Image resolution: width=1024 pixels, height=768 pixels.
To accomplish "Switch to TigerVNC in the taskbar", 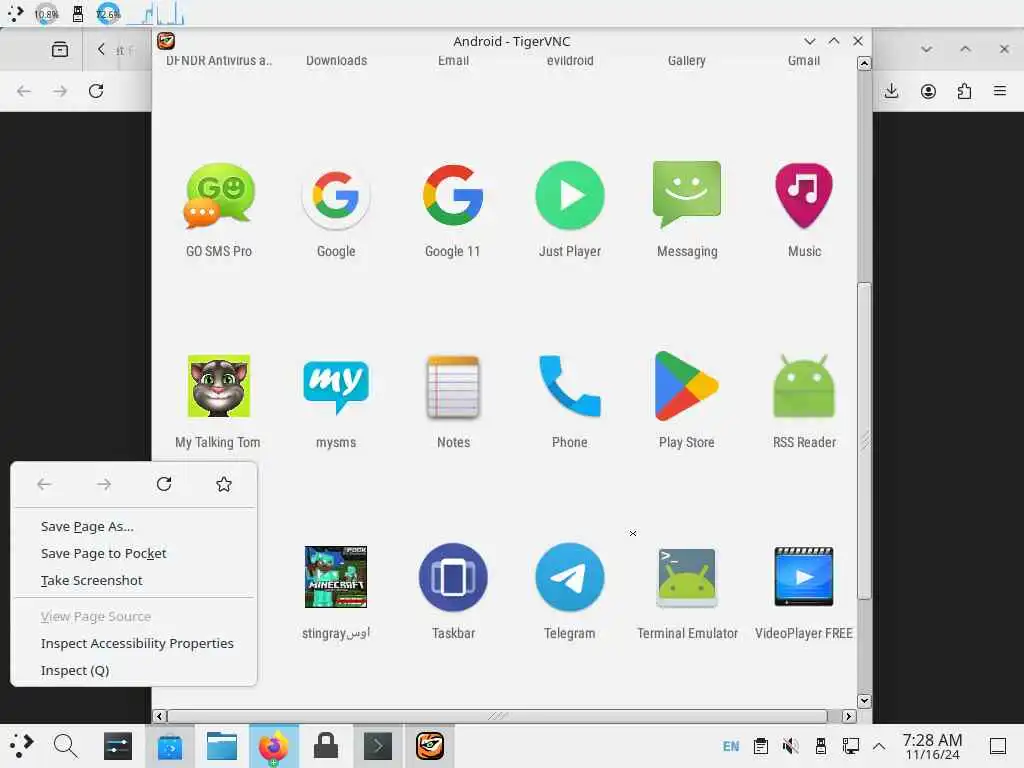I will [430, 745].
